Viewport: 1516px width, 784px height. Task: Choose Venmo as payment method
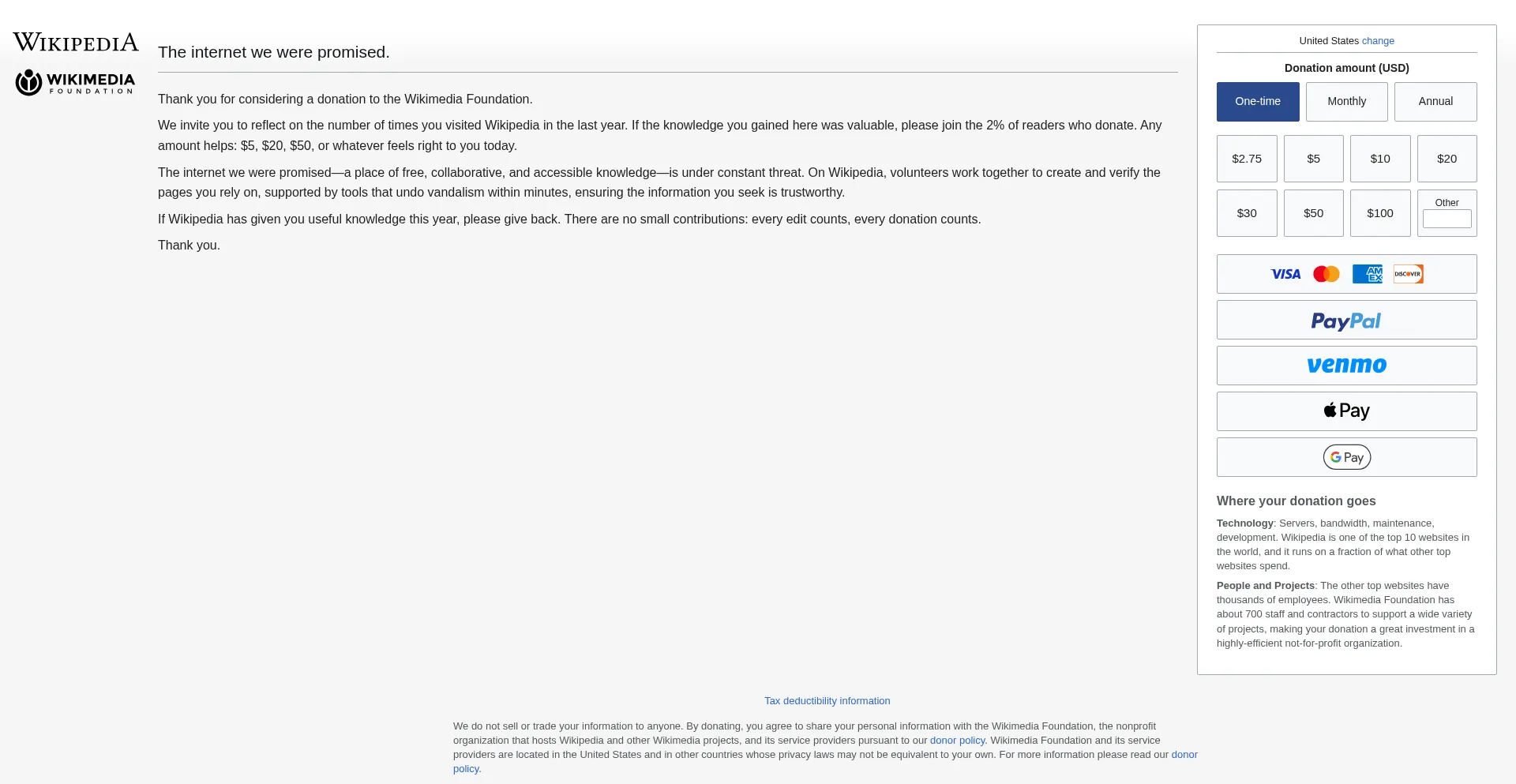1347,366
